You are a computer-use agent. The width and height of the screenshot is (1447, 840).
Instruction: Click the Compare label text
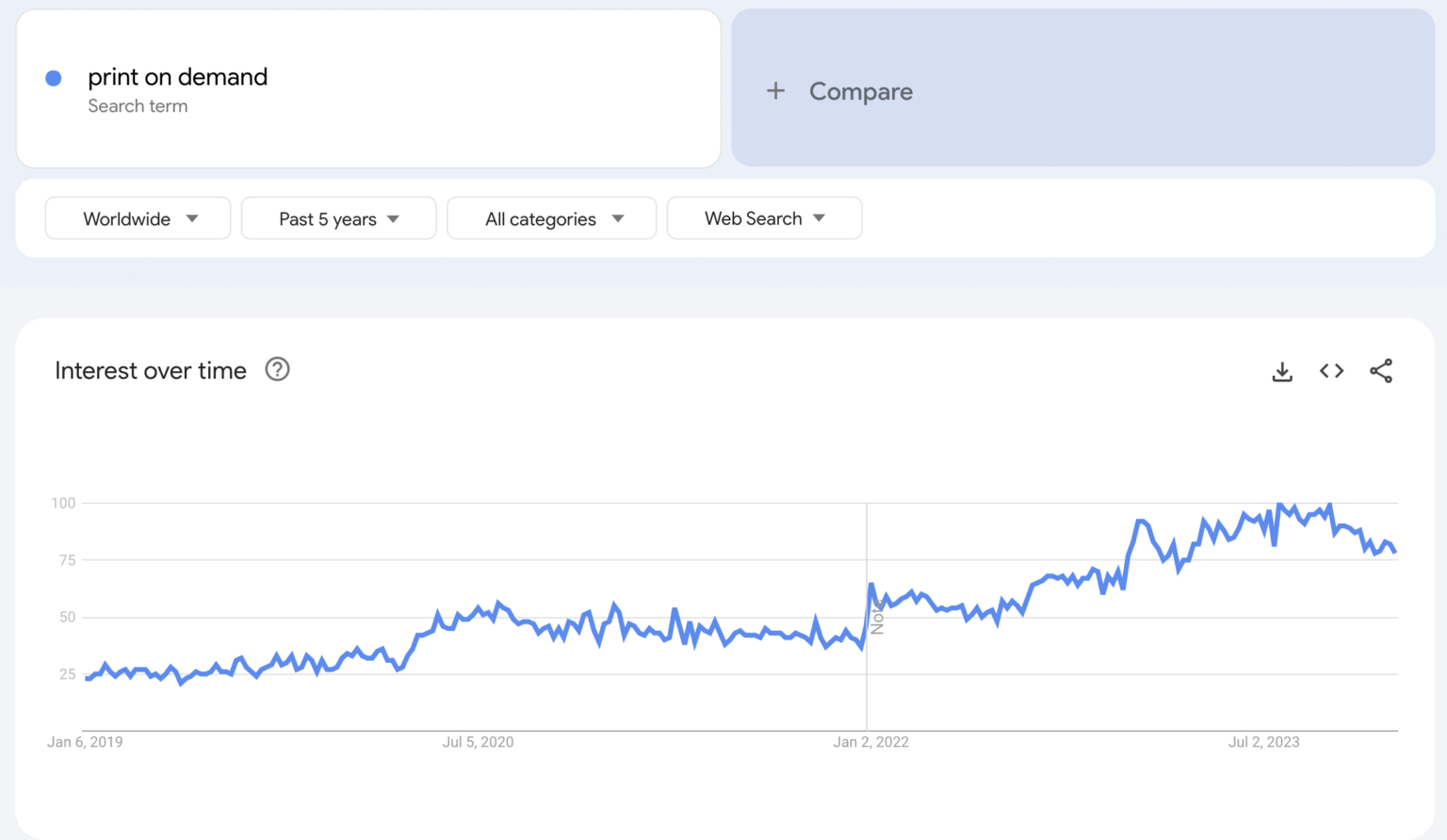coord(860,91)
